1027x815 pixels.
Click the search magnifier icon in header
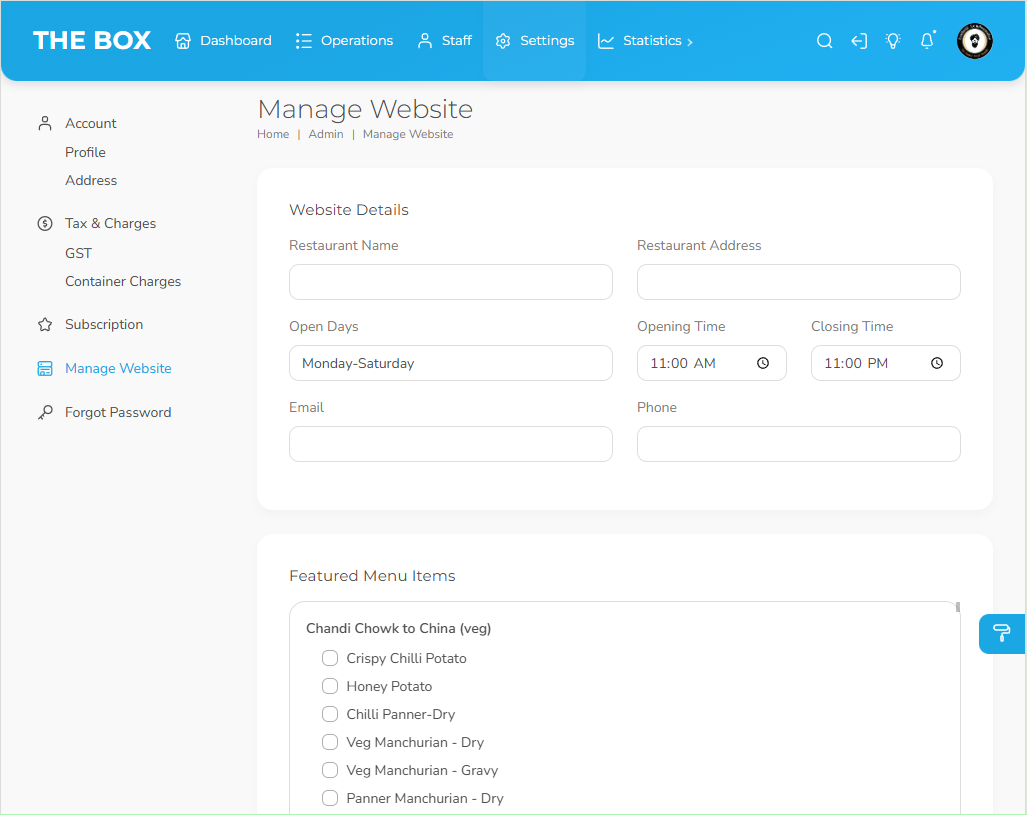click(824, 41)
